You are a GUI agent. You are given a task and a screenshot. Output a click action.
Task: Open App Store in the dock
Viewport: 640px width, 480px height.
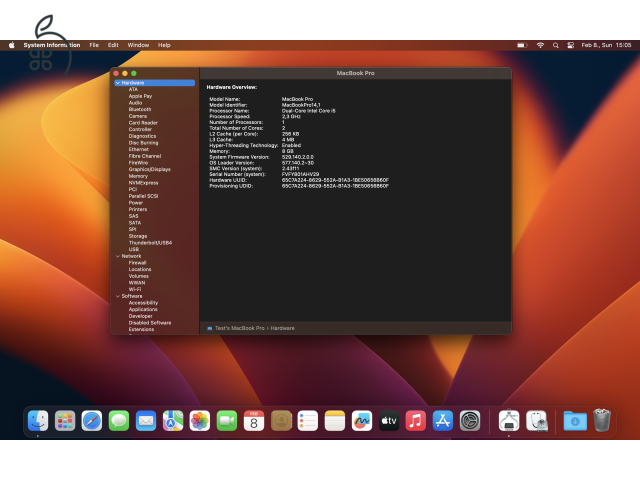(443, 421)
